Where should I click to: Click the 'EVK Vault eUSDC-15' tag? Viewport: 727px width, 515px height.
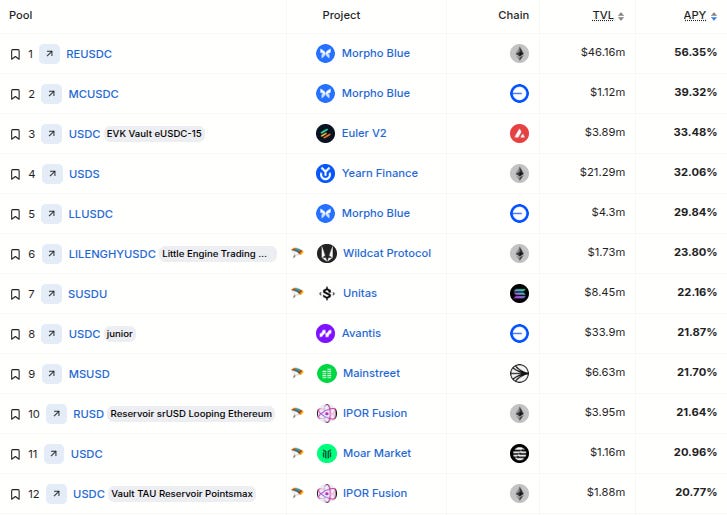(154, 134)
